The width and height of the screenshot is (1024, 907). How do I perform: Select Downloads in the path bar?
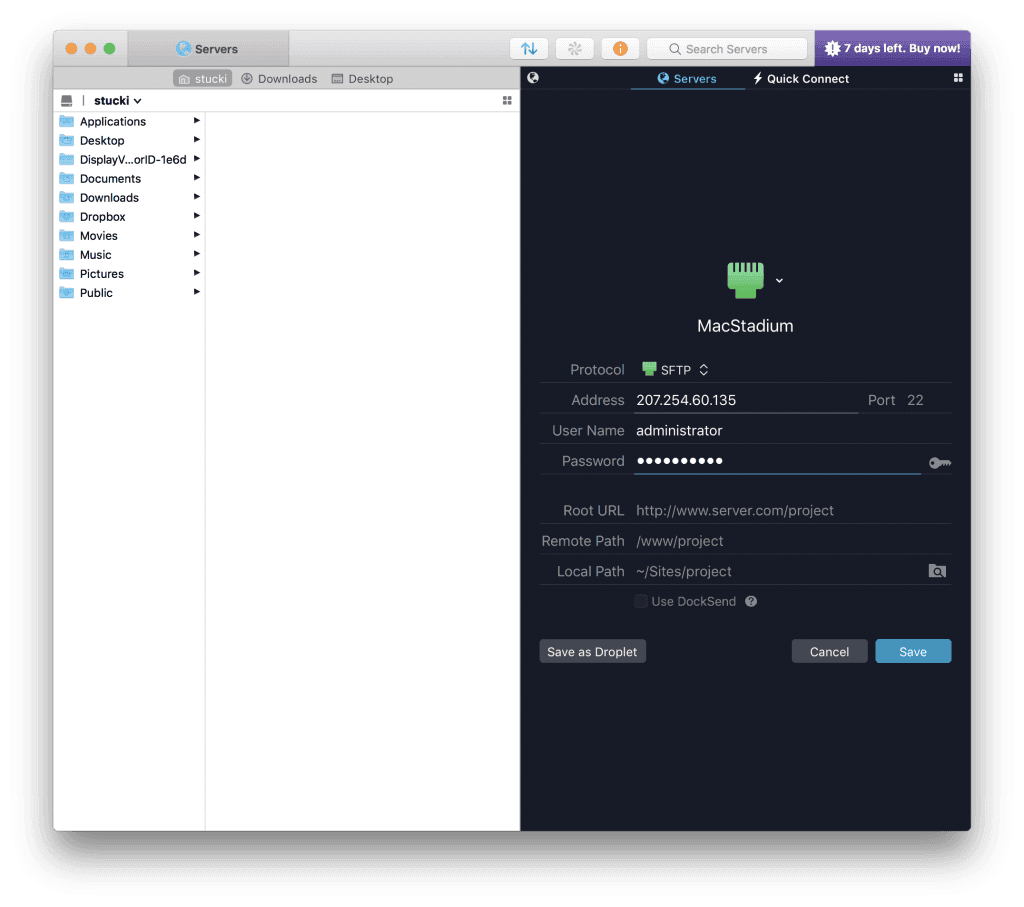(x=279, y=78)
